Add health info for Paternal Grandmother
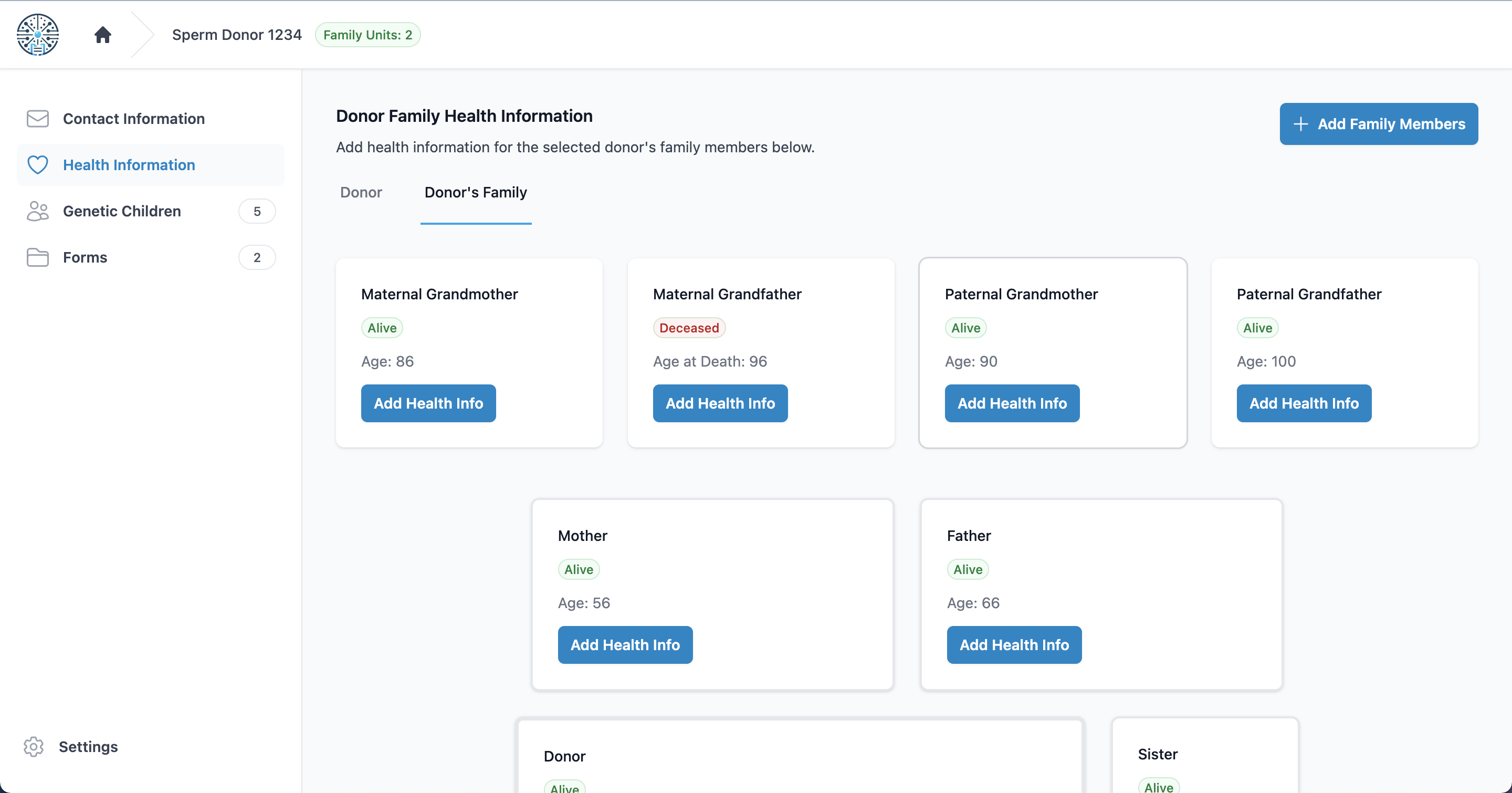 pyautogui.click(x=1012, y=403)
